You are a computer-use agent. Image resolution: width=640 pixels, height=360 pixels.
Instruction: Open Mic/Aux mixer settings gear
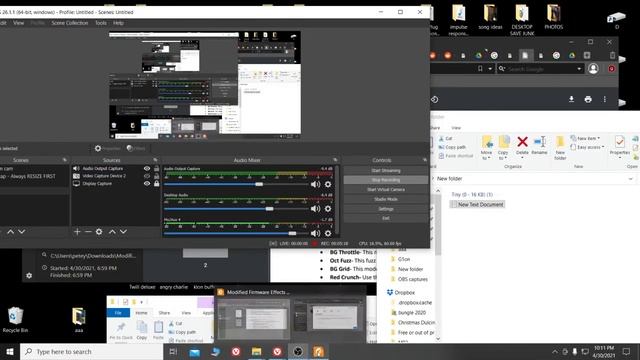(328, 233)
